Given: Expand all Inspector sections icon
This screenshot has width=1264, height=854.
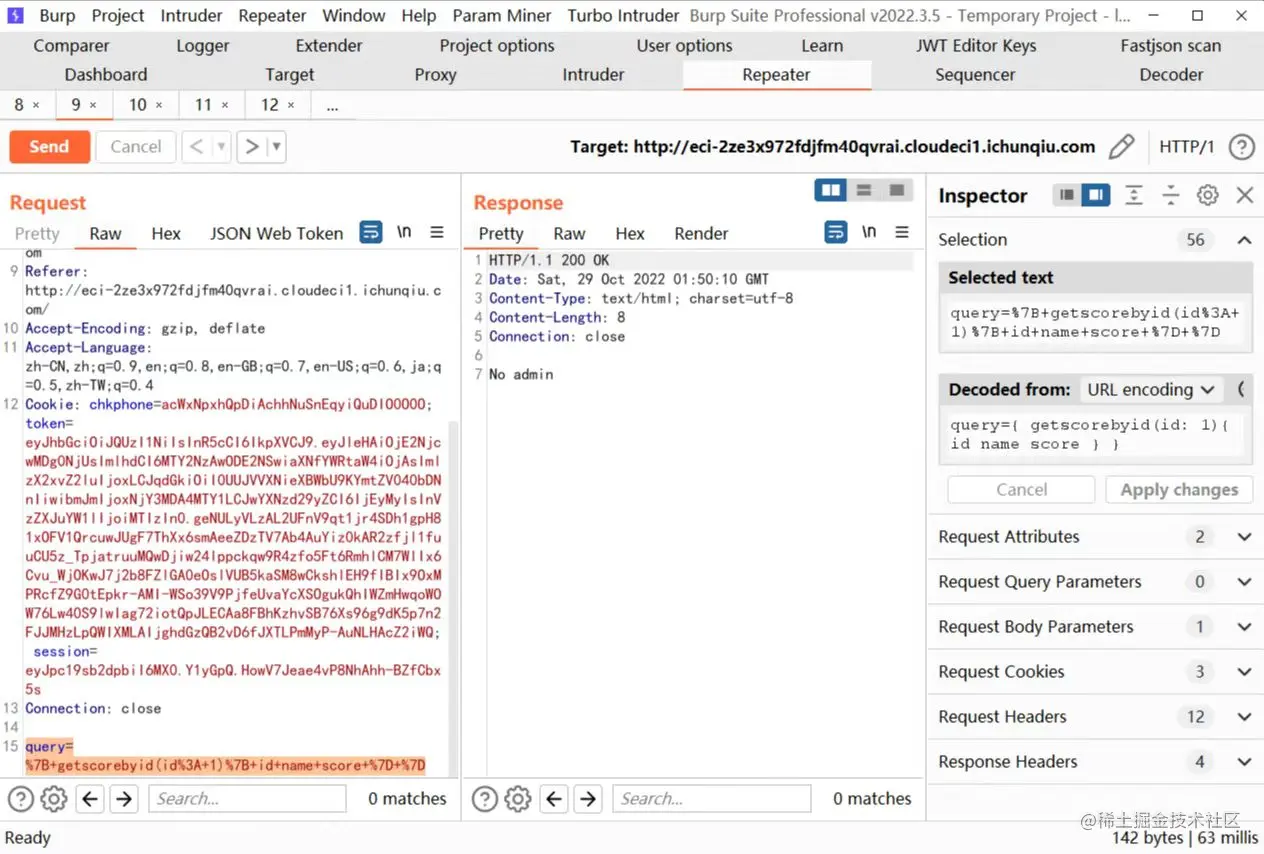Looking at the screenshot, I should click(x=1133, y=195).
